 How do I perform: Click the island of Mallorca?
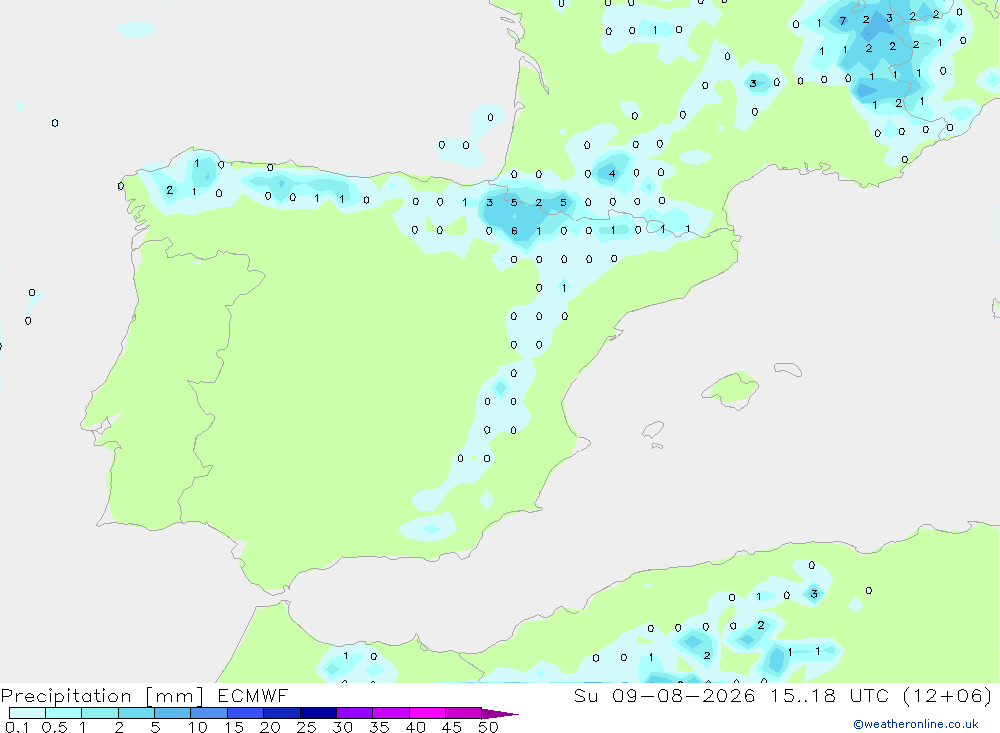(x=731, y=389)
